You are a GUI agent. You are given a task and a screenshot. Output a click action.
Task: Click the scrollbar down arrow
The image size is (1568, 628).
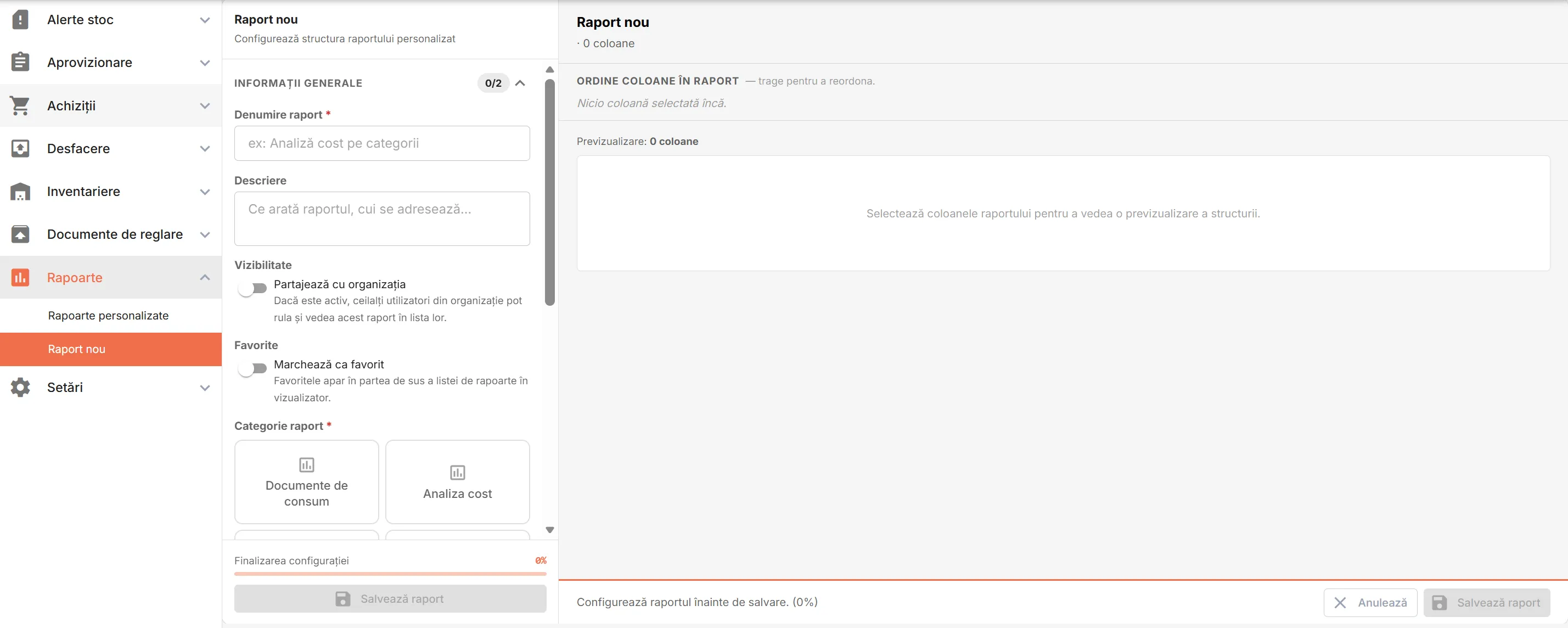point(550,530)
